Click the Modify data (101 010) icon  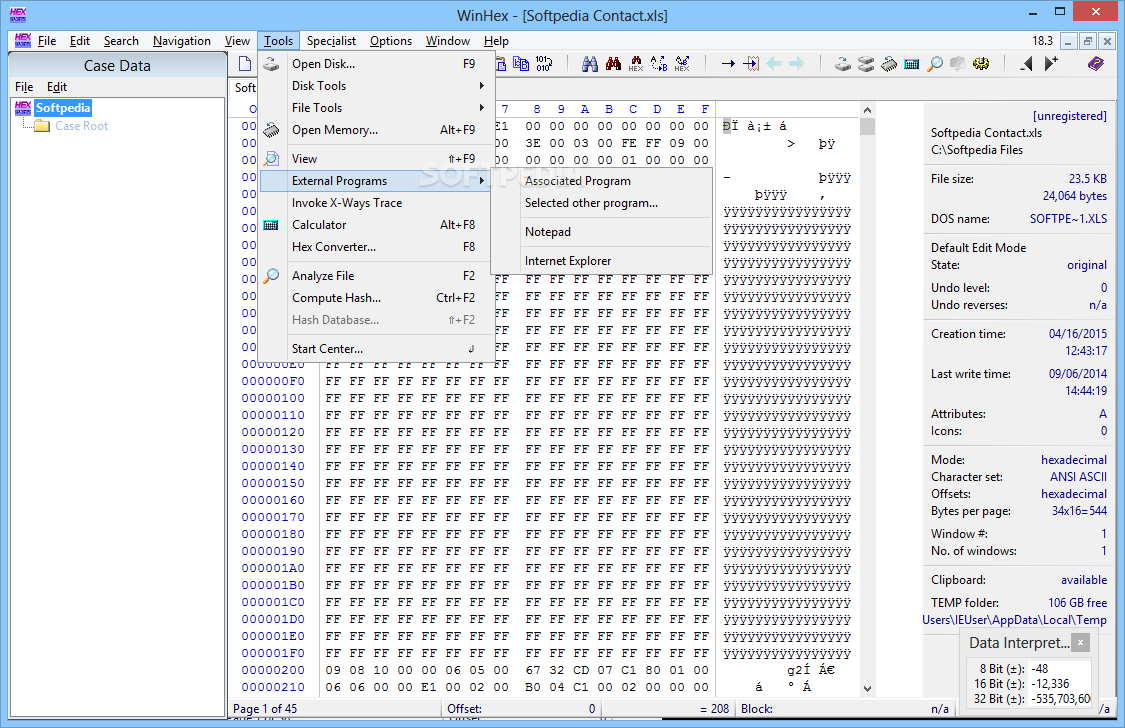pos(544,64)
